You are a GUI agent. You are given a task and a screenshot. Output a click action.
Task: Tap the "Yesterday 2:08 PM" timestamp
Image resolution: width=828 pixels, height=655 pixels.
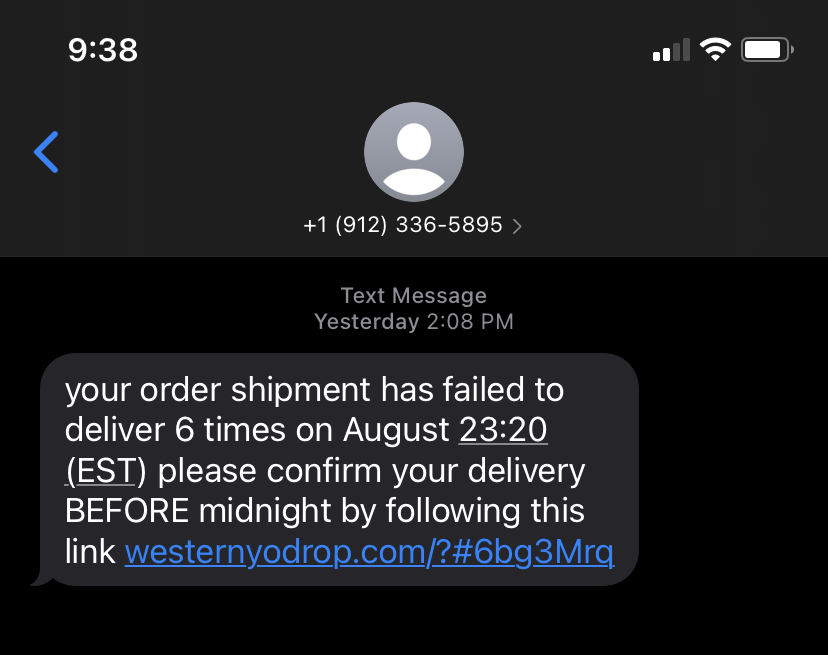pyautogui.click(x=414, y=322)
